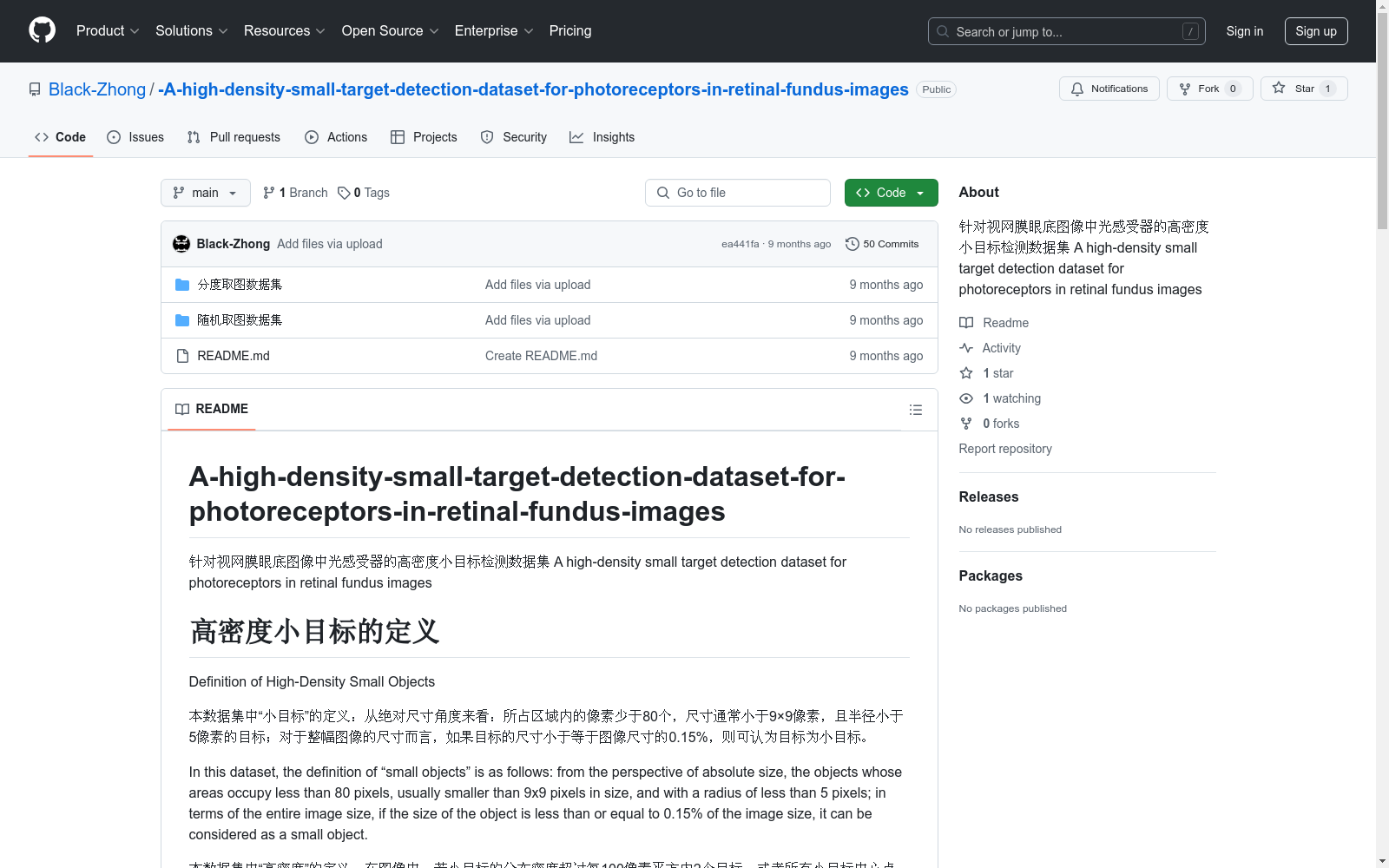Screen dimensions: 1389x868
Task: Expand the Resources menu
Action: [285, 30]
